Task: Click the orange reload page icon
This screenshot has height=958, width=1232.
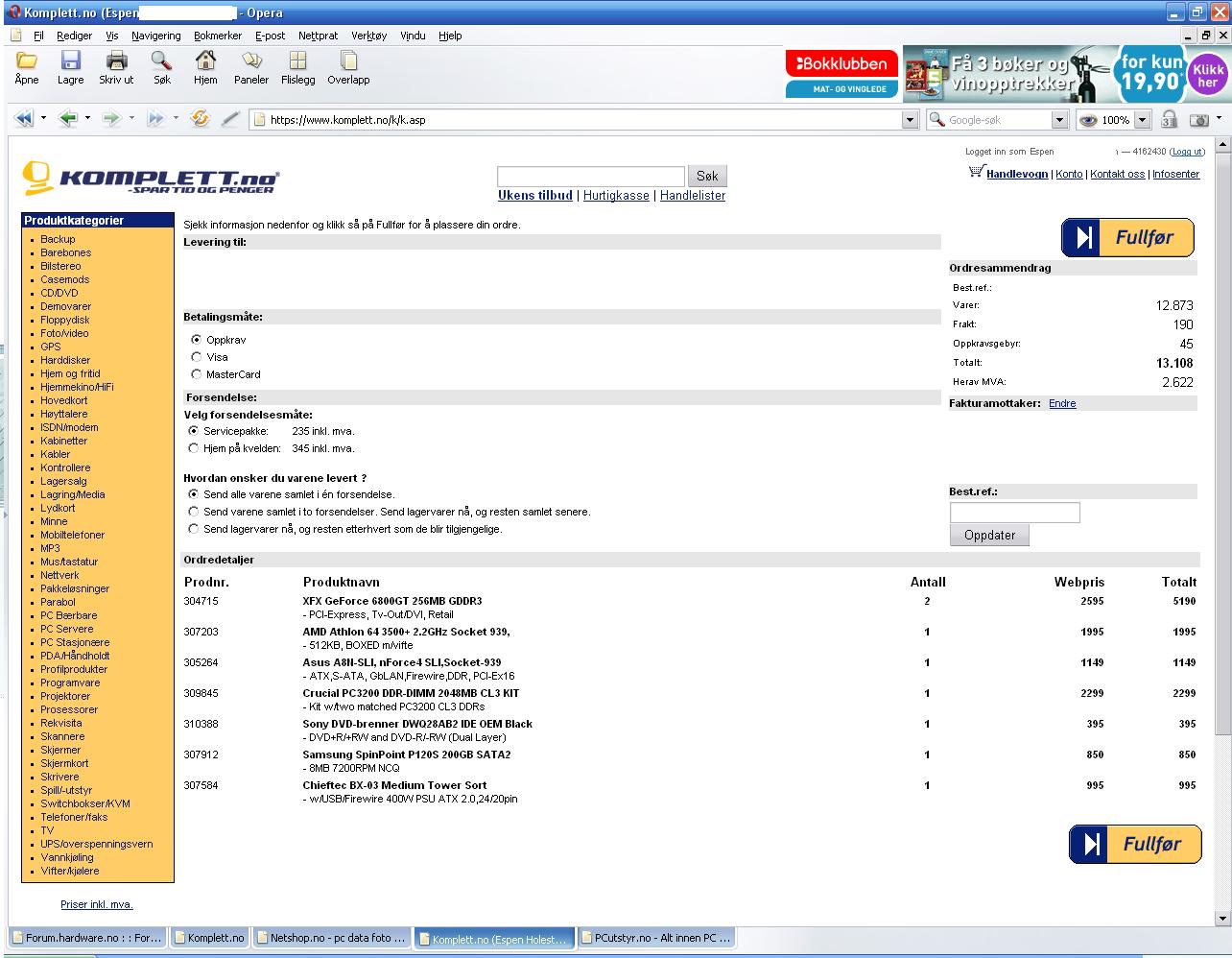Action: [x=200, y=119]
